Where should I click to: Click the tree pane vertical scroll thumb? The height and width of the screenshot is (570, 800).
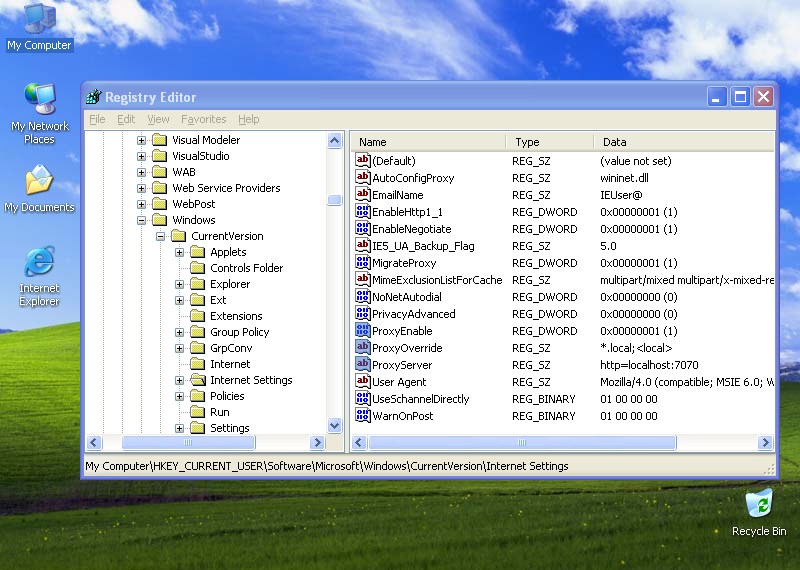point(335,200)
